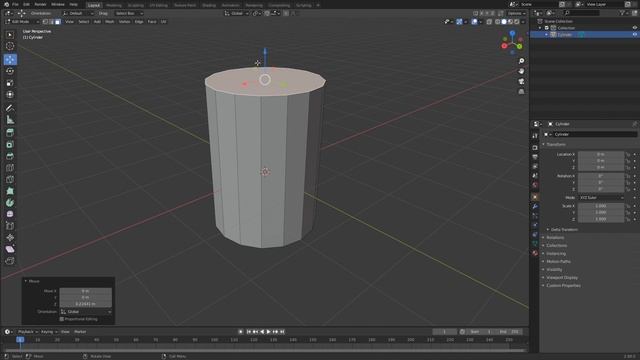Toggle visibility eye of Cylinder object
This screenshot has height=360, width=640.
pyautogui.click(x=635, y=35)
